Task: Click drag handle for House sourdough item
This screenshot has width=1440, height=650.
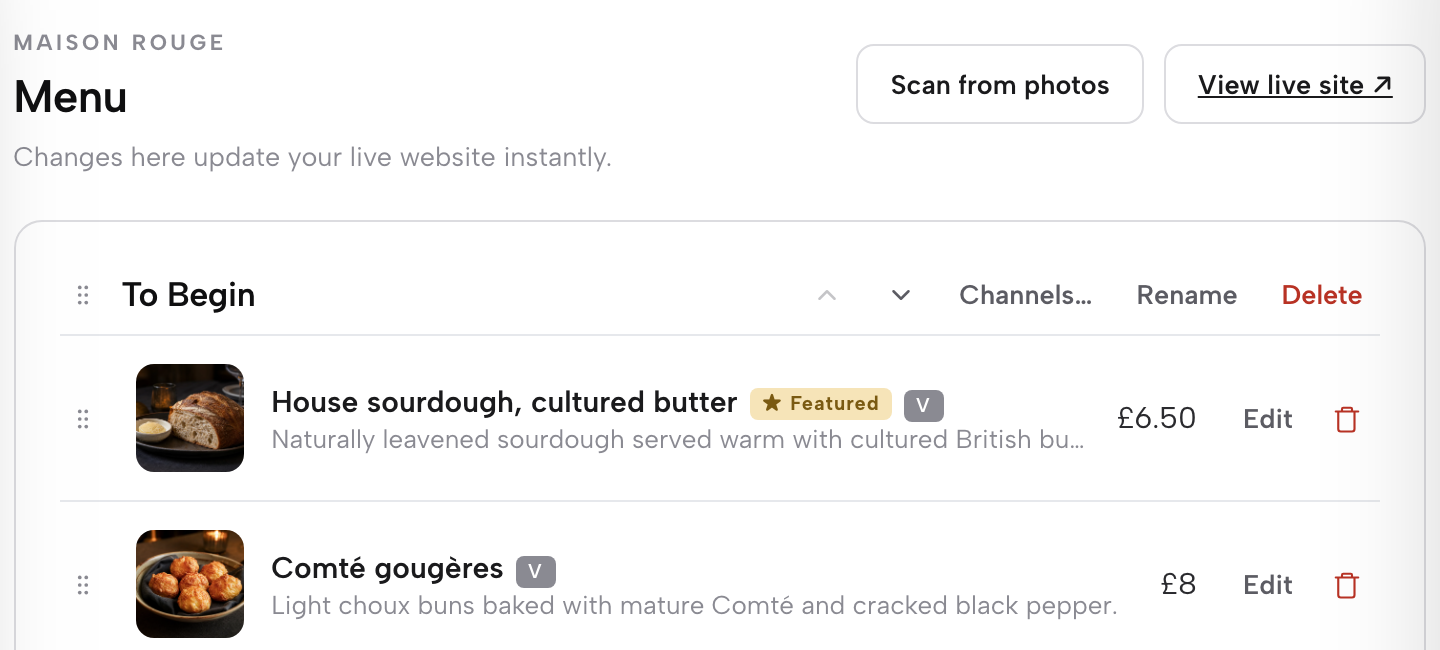Action: click(83, 419)
